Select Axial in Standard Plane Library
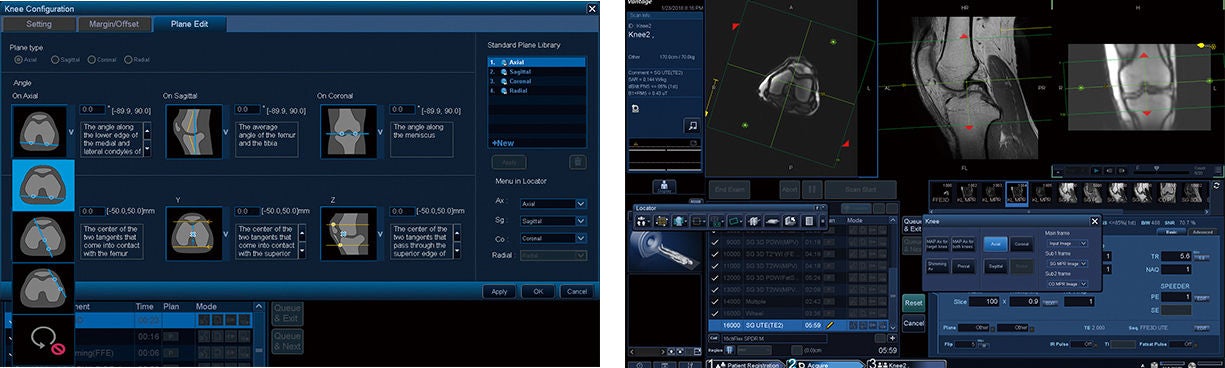1225x368 pixels. pyautogui.click(x=536, y=61)
